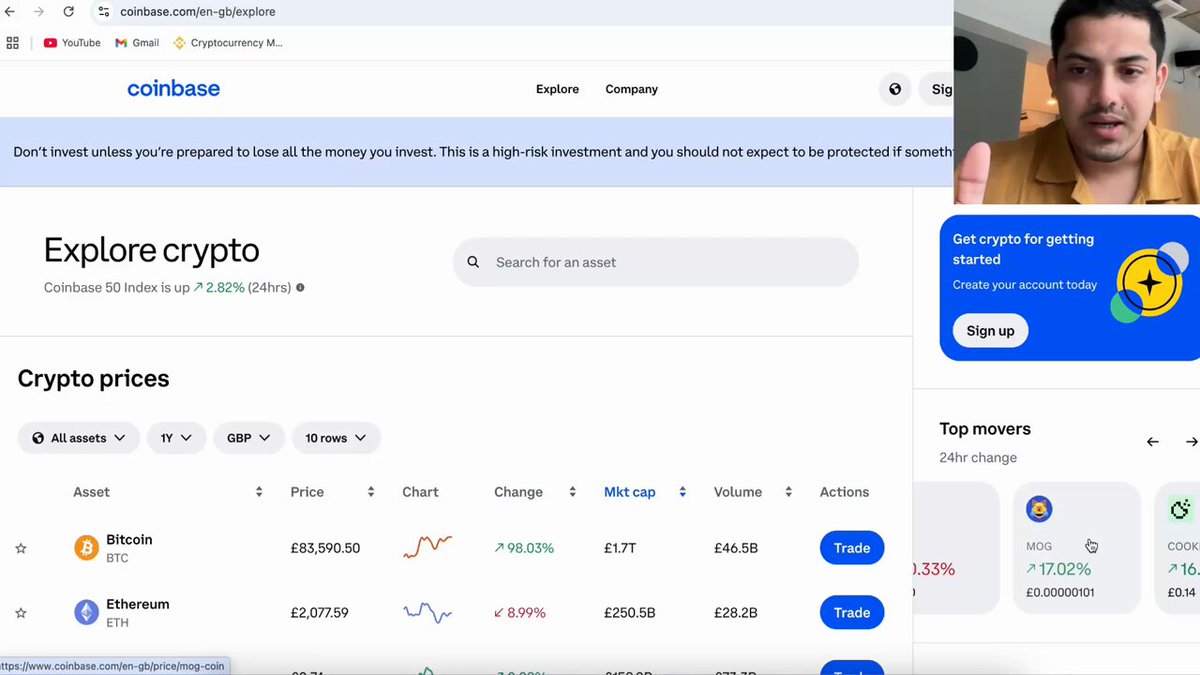Star Ethereum to add to watchlist
Screen dimensions: 1200x675
[x=21, y=613]
